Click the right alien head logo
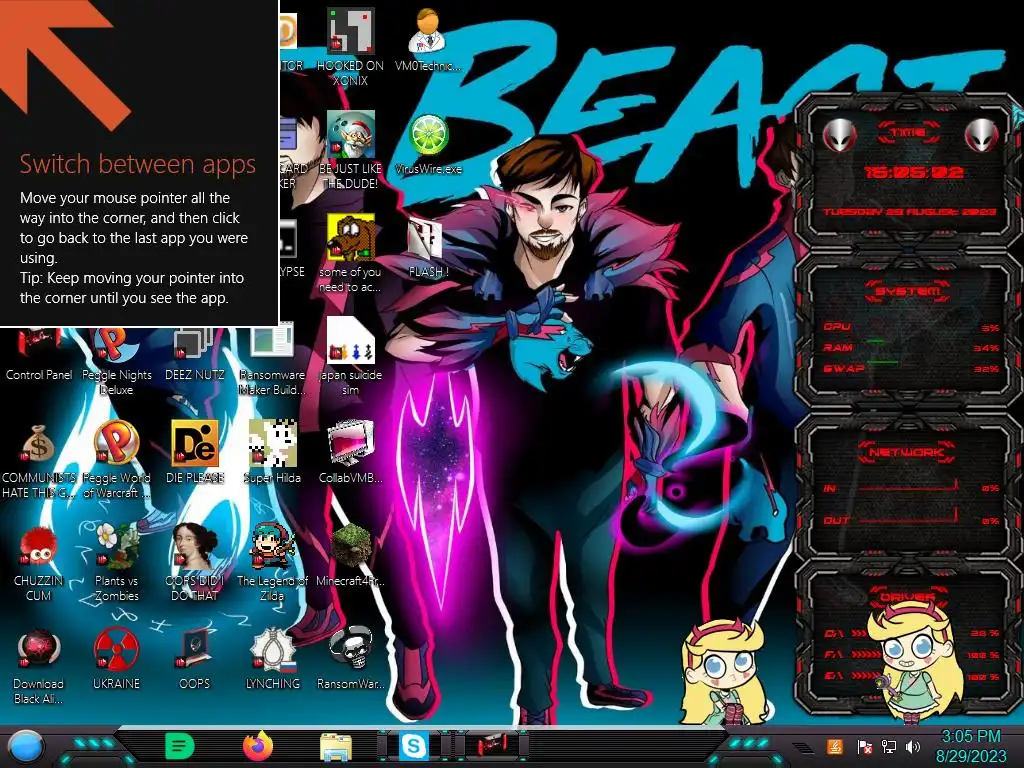 click(982, 136)
